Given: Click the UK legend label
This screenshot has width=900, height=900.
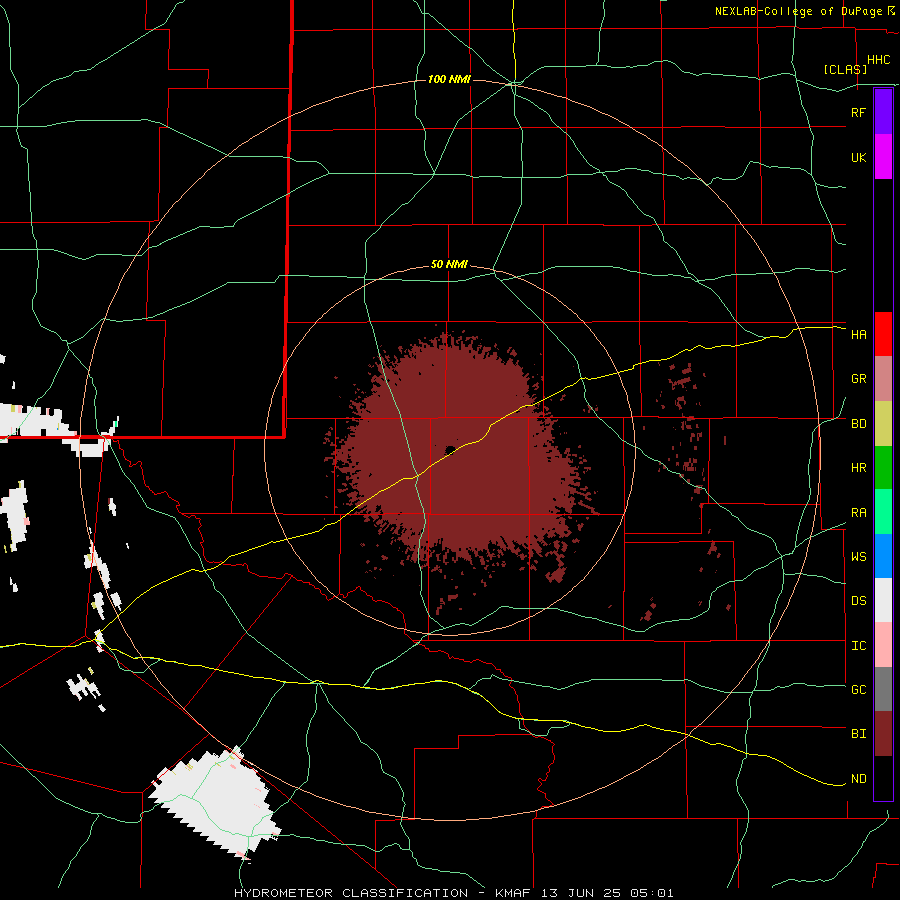Looking at the screenshot, I should (x=858, y=157).
